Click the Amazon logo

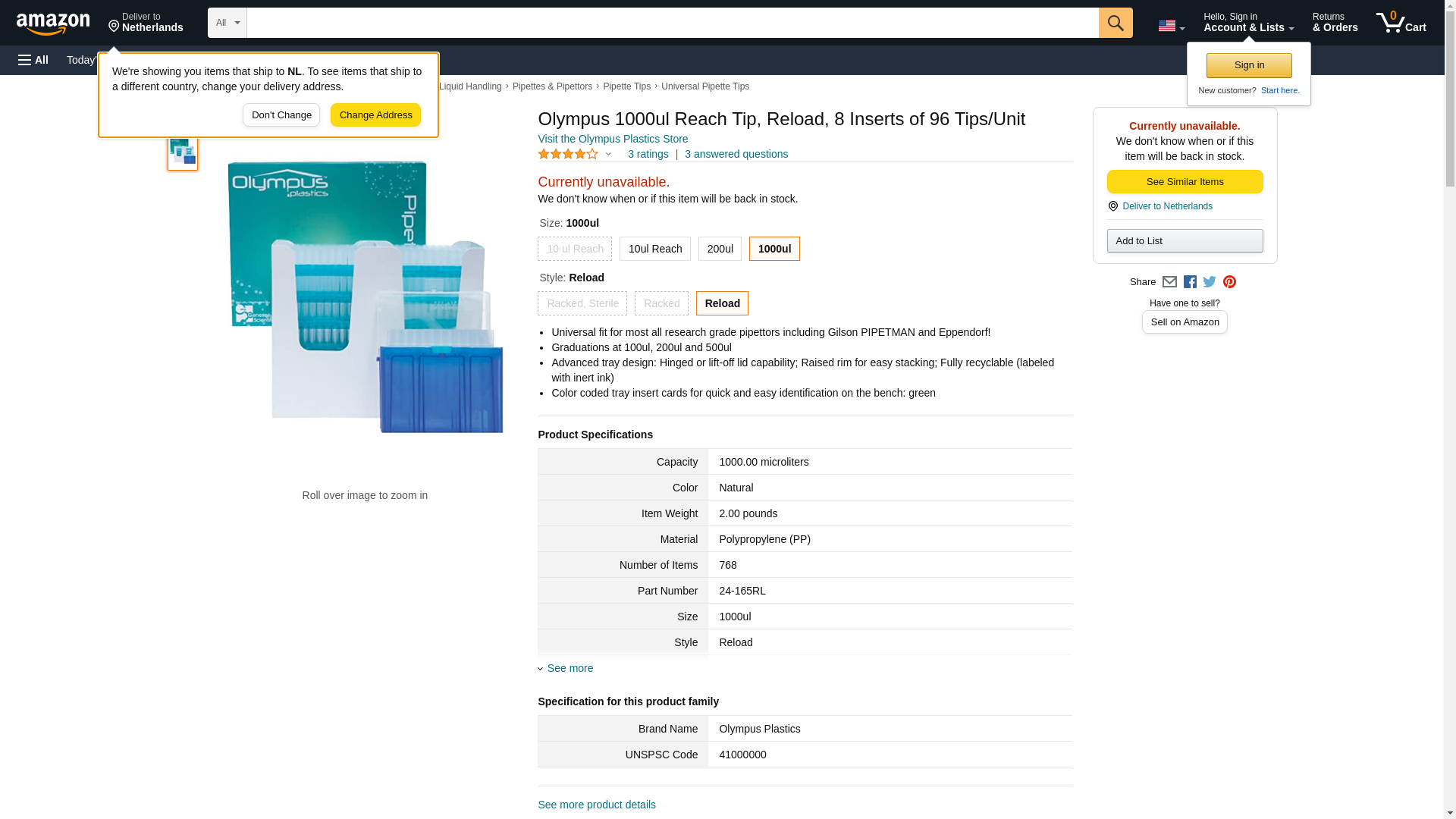[x=53, y=24]
